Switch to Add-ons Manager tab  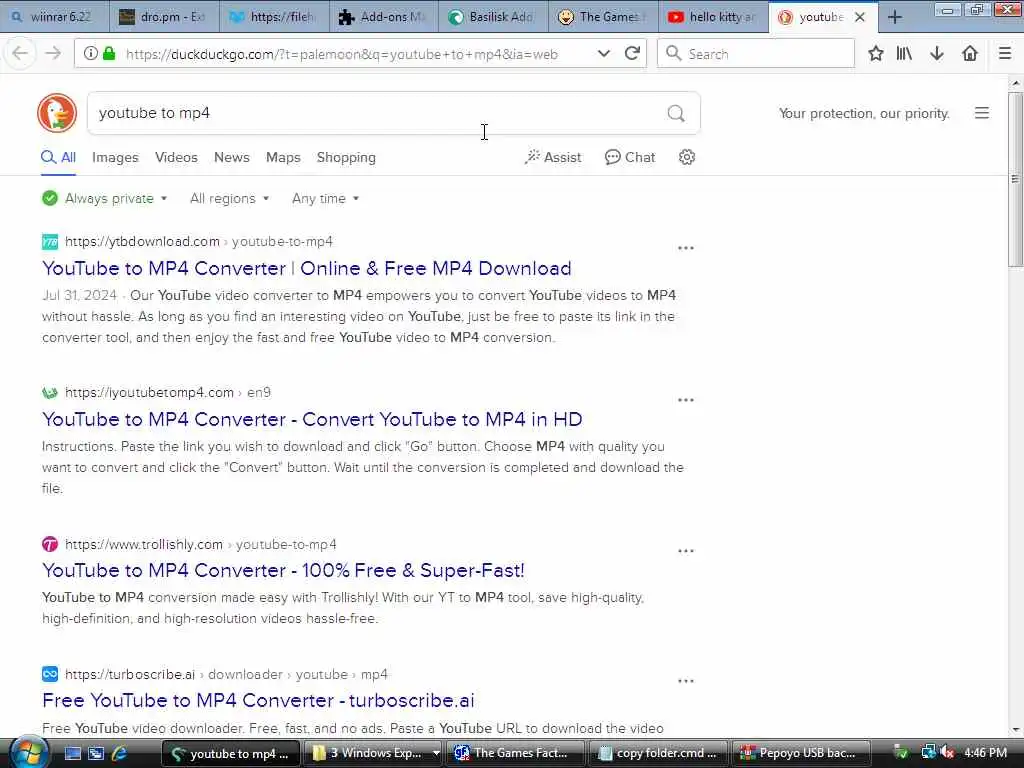[x=384, y=18]
